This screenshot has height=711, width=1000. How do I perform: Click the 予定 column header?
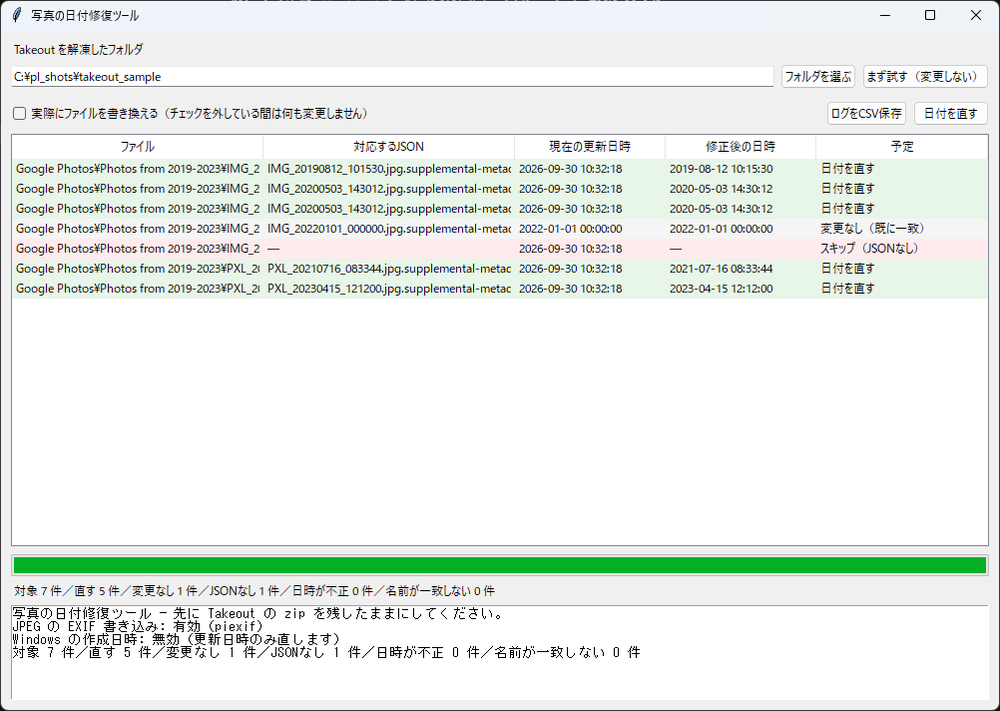click(902, 147)
